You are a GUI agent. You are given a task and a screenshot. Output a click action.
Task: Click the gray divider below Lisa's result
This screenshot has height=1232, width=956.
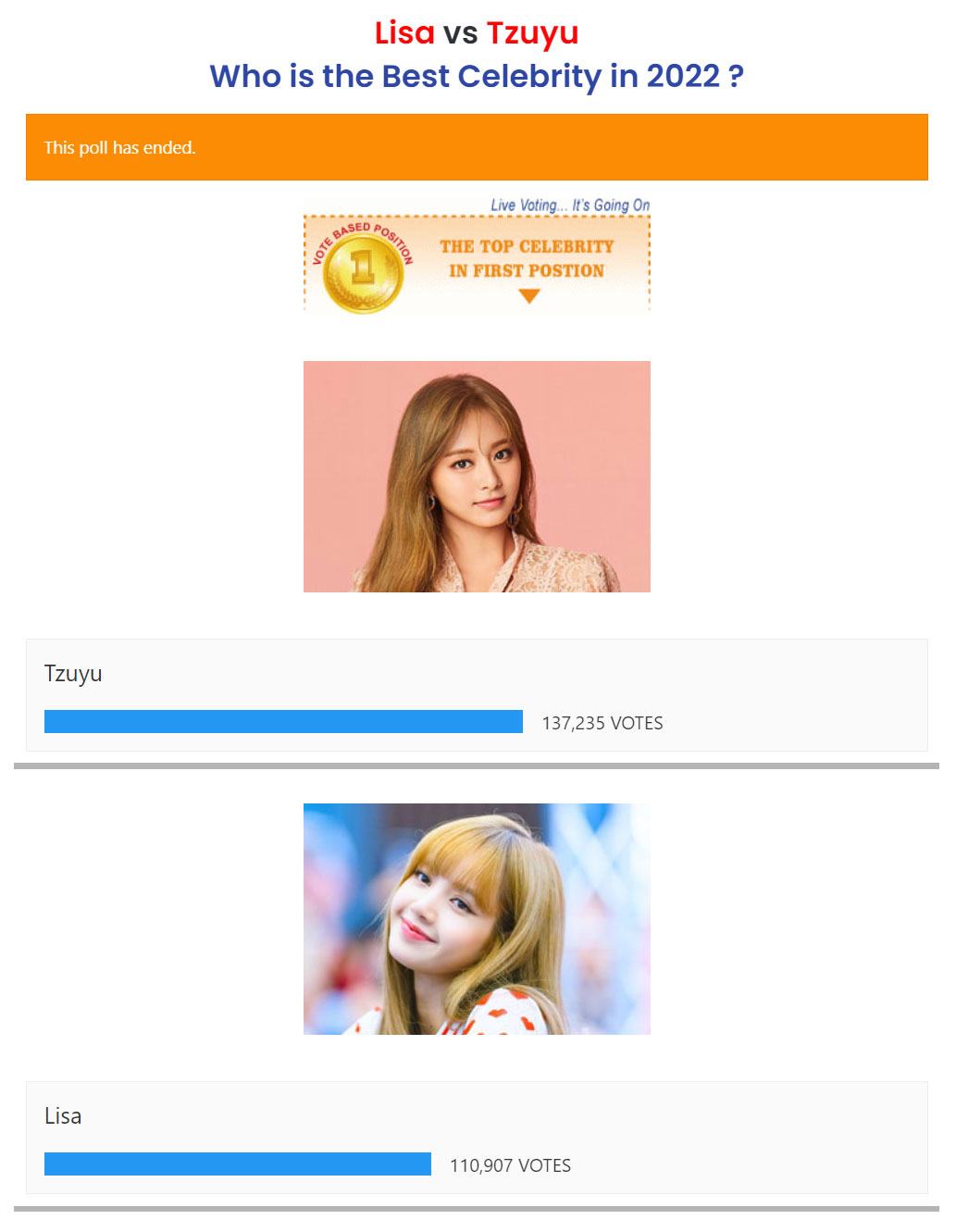[x=477, y=1209]
